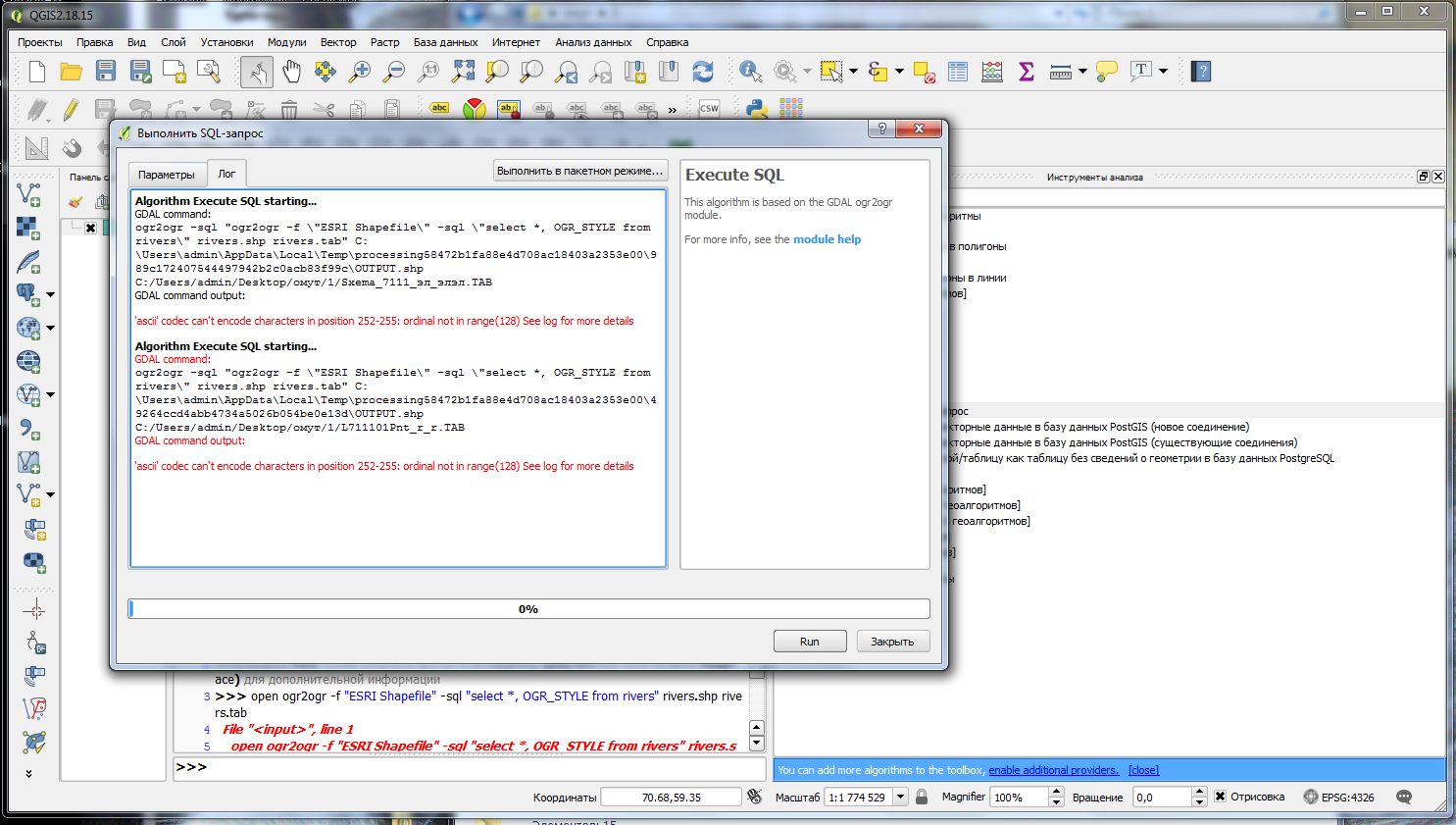Viewport: 1456px width, 825px height.
Task: Click the Zoom In magnifier tool
Action: [x=360, y=72]
